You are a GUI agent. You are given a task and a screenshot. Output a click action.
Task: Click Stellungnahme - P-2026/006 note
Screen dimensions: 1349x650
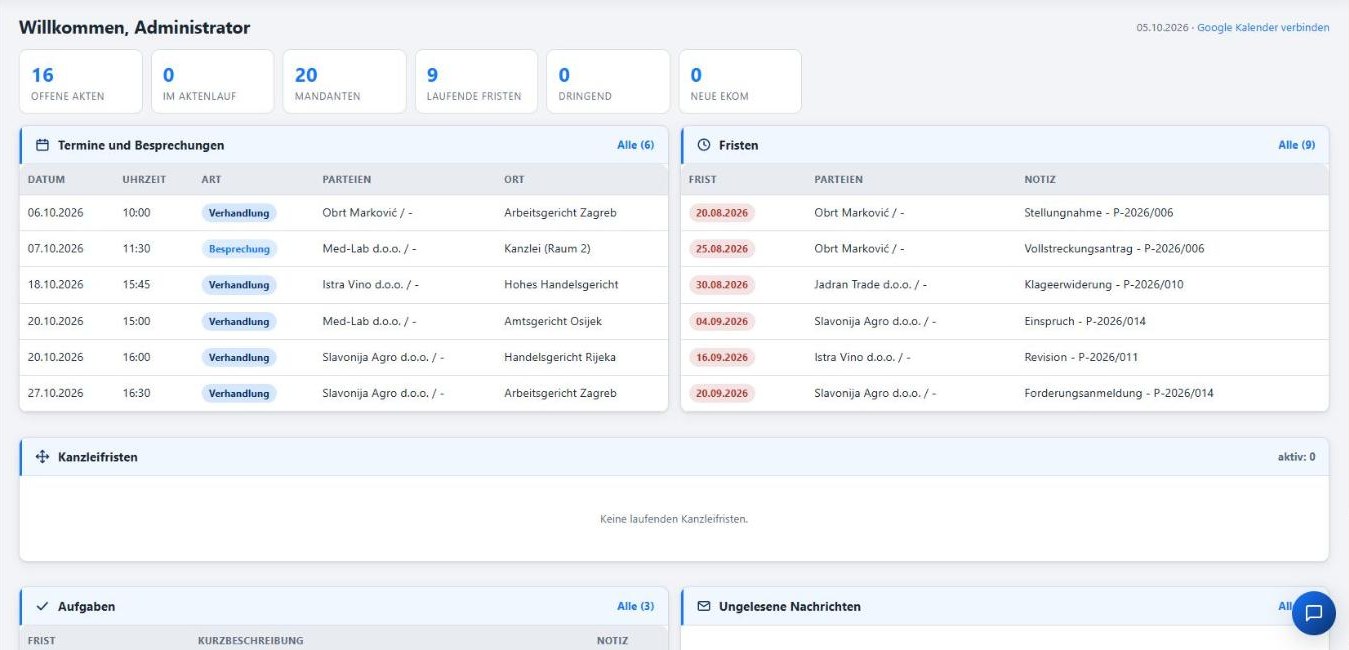point(1100,213)
